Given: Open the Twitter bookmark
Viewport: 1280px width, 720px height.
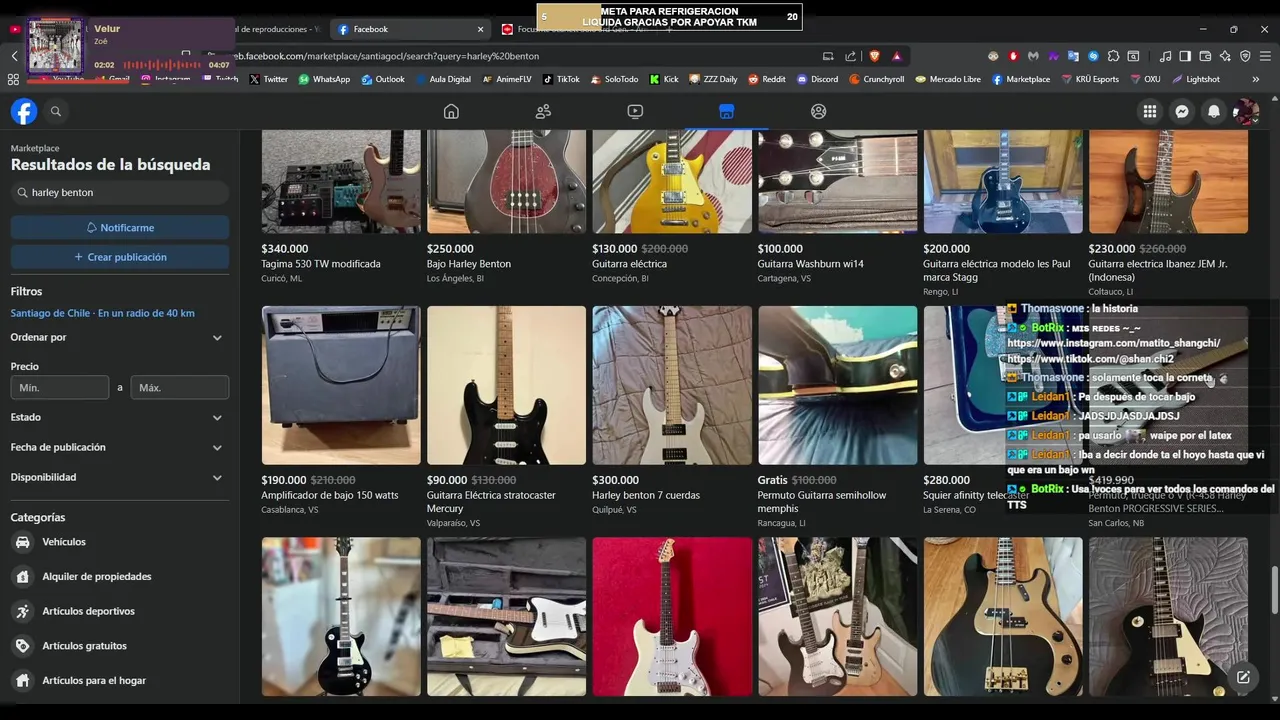Looking at the screenshot, I should coord(268,79).
